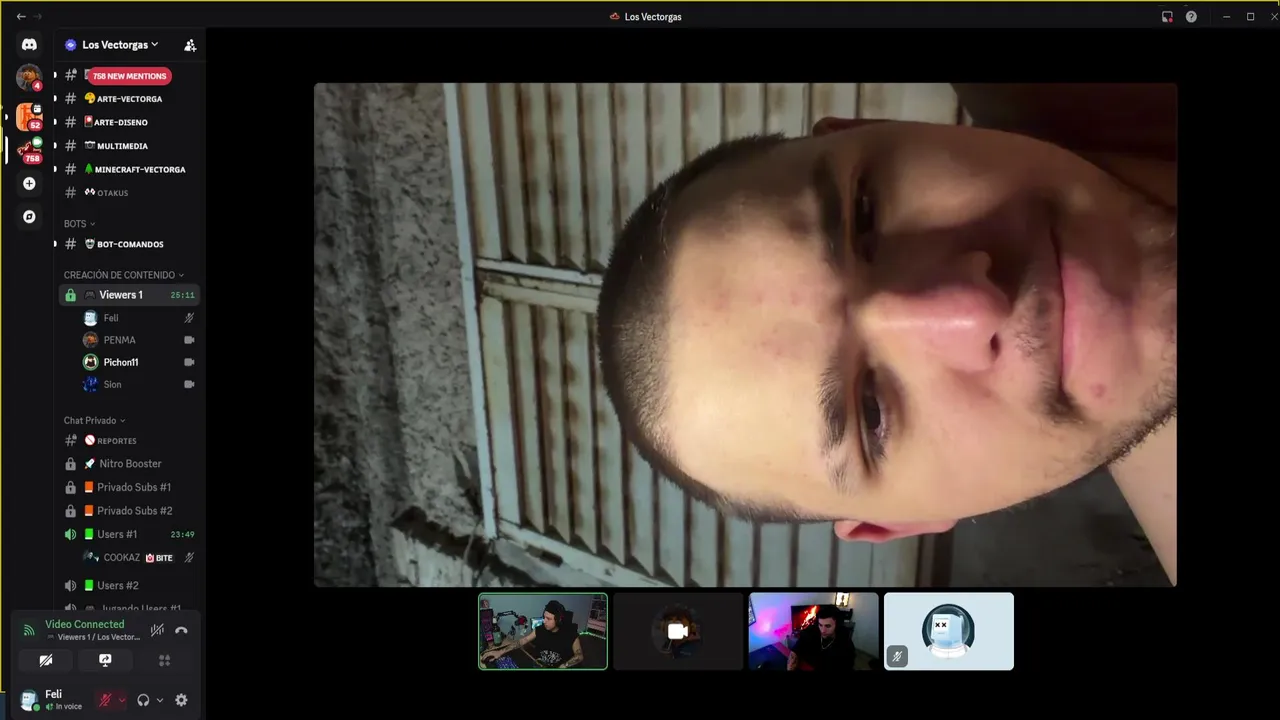The height and width of the screenshot is (720, 1280).
Task: Click the camera icon next to Sion
Action: pos(189,384)
